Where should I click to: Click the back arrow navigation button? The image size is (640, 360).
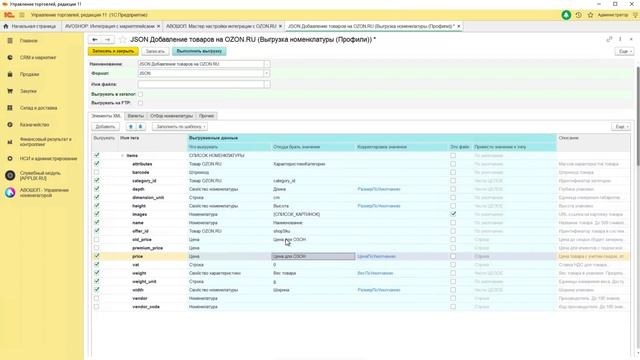[x=95, y=40]
